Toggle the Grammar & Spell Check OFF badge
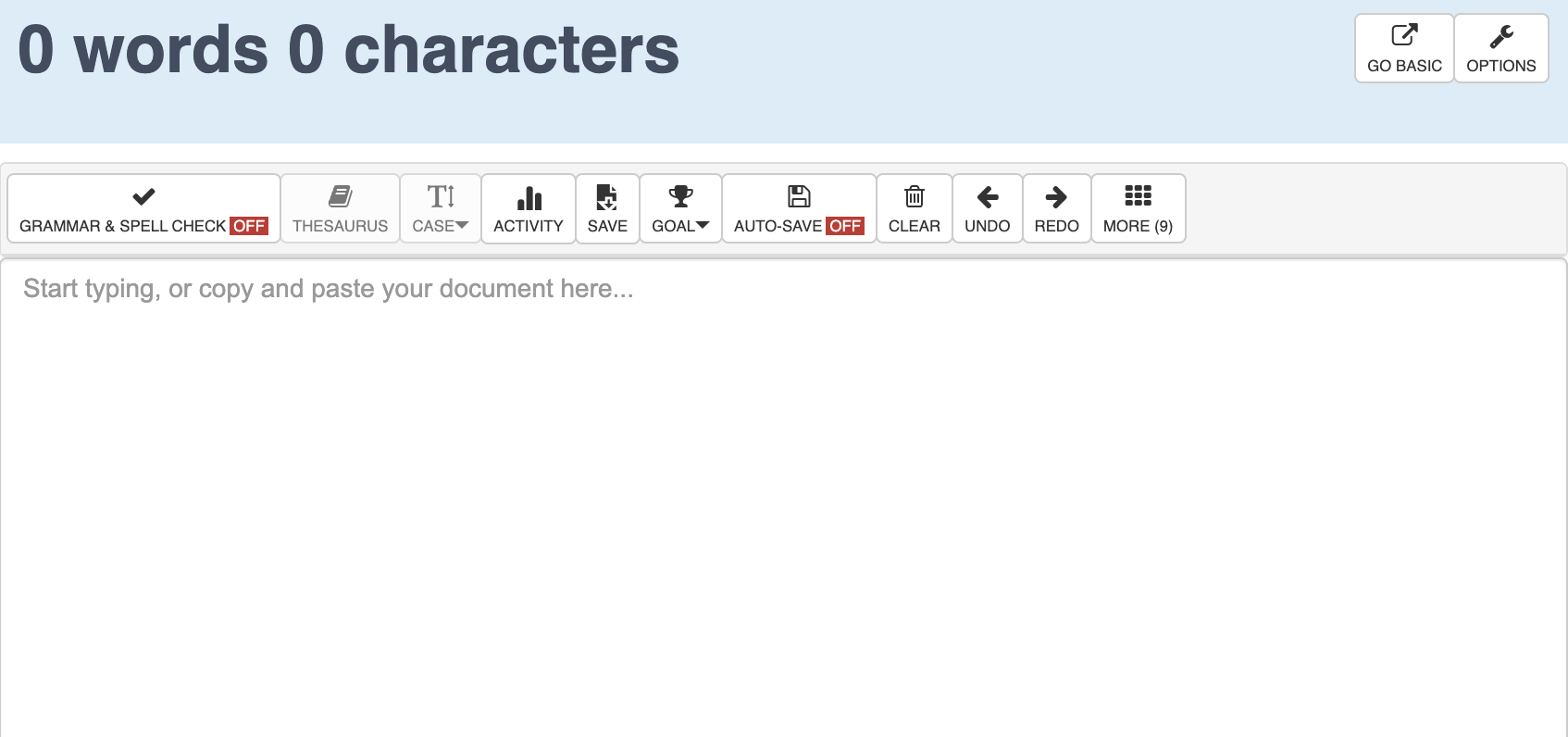Image resolution: width=1568 pixels, height=737 pixels. [x=249, y=226]
